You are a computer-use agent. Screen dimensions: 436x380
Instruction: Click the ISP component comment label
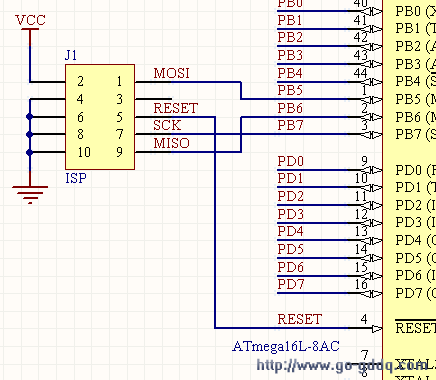tap(76, 178)
